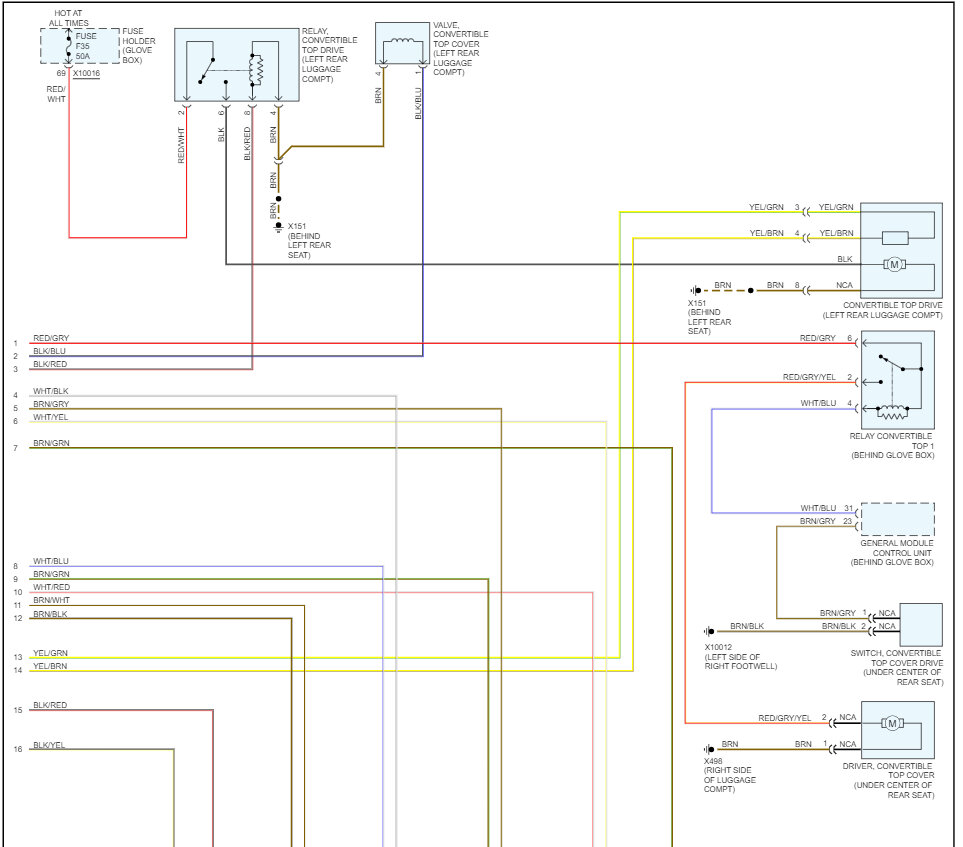The height and width of the screenshot is (847, 963).
Task: Click the 'RELAY, CONVERTIBLE TOP DRIVE' description
Action: (x=329, y=55)
